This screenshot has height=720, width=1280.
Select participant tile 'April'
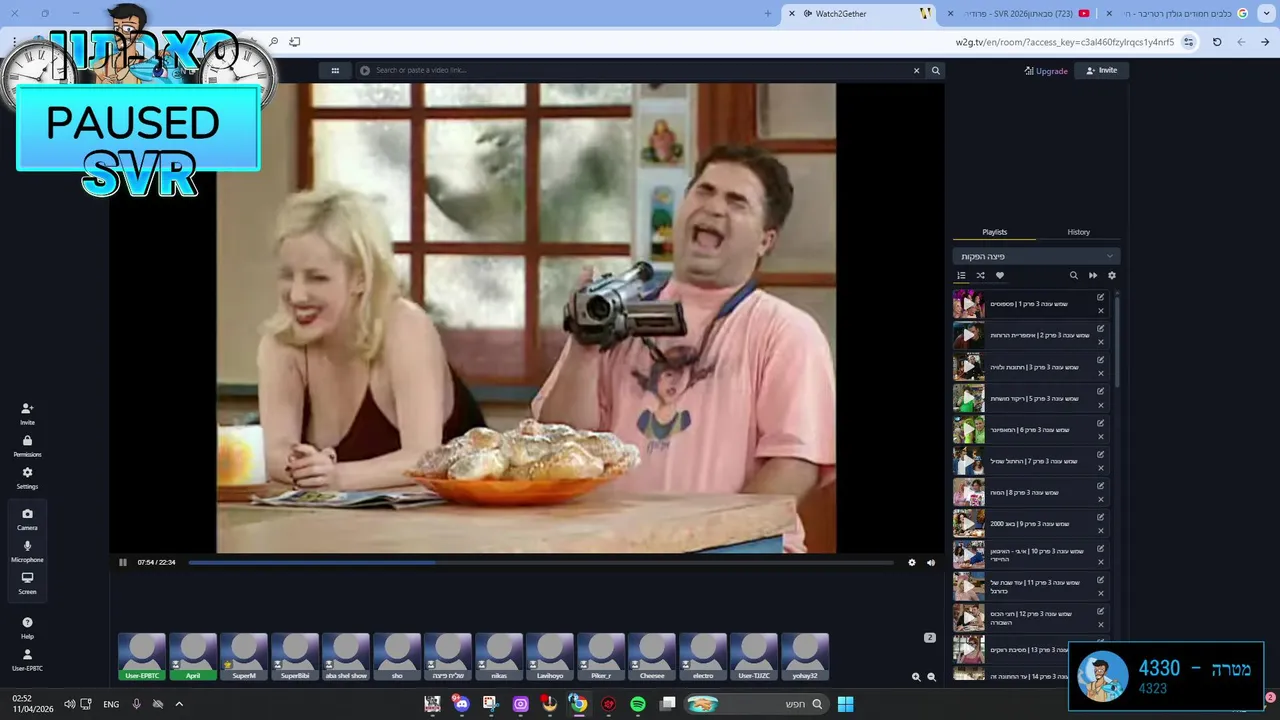tap(193, 657)
